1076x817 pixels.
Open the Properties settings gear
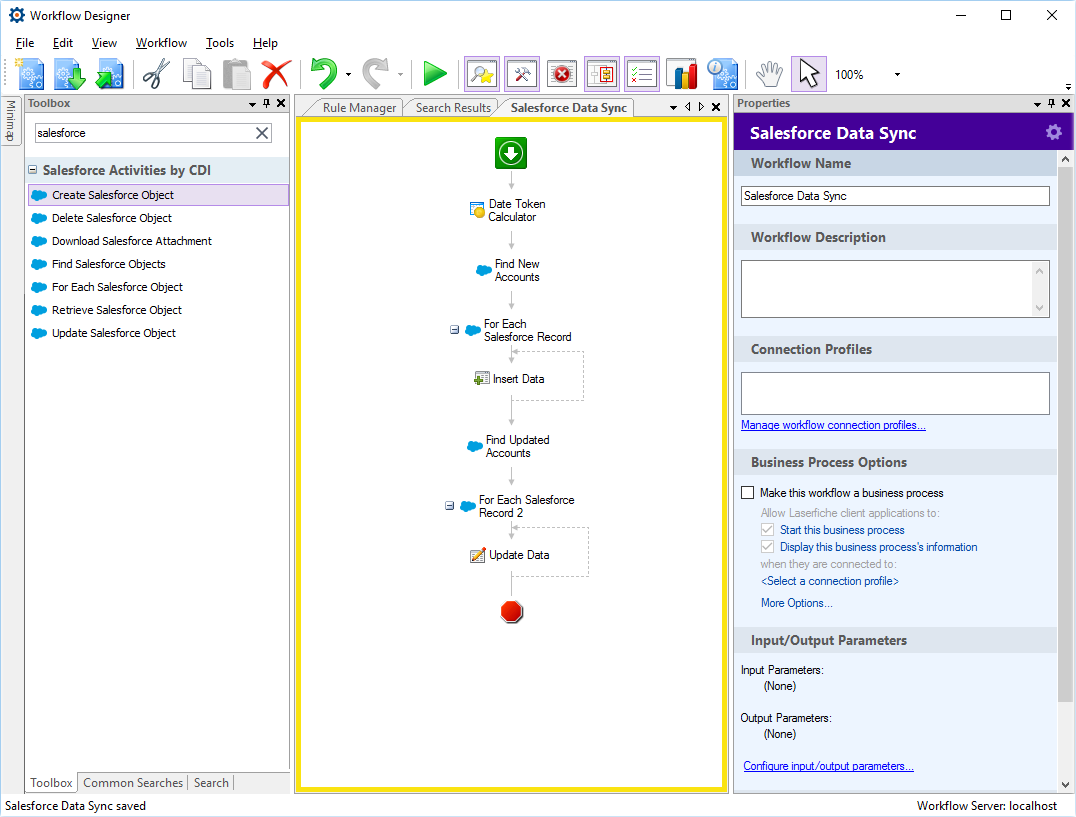click(x=1053, y=132)
